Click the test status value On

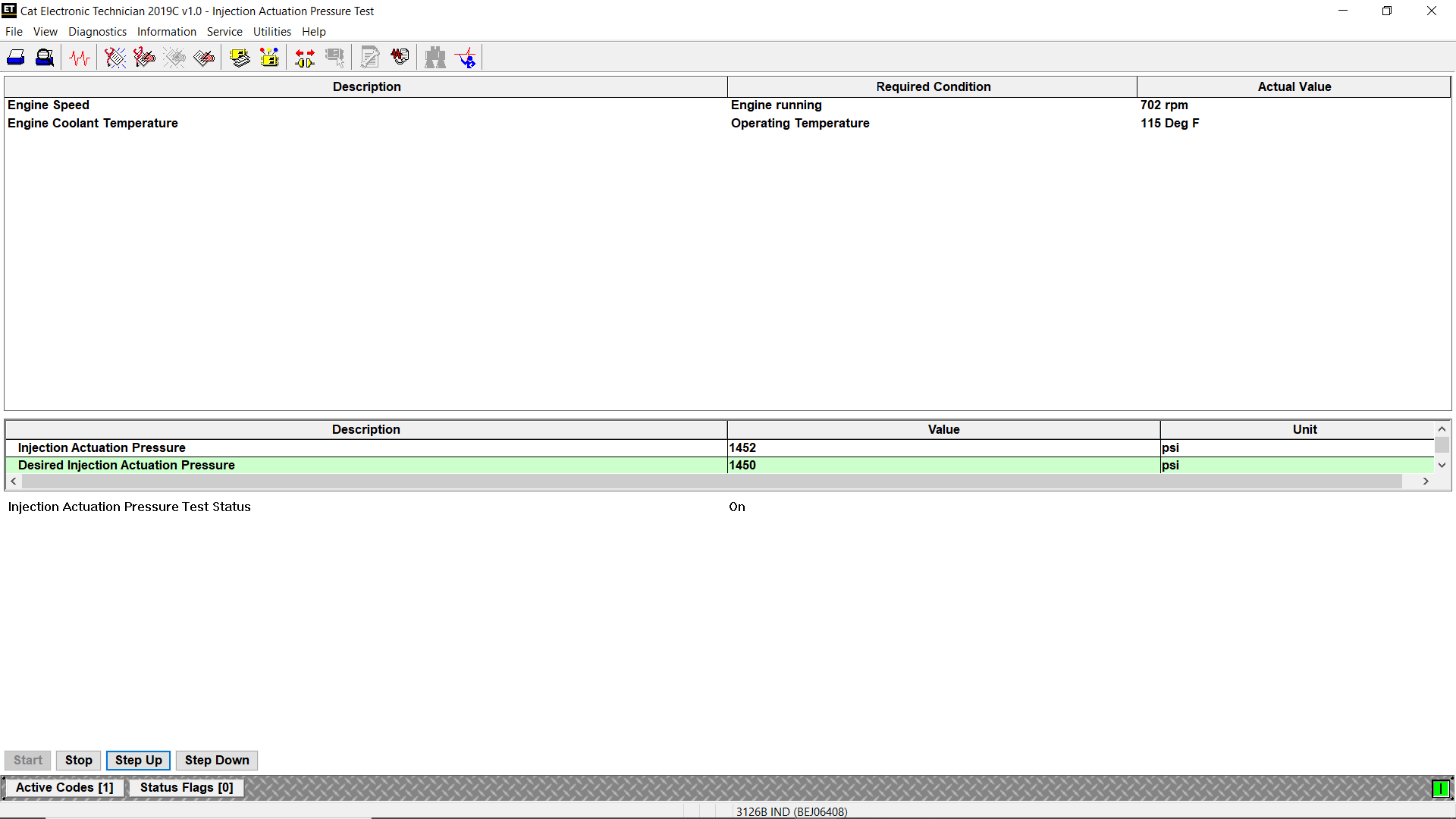(737, 507)
